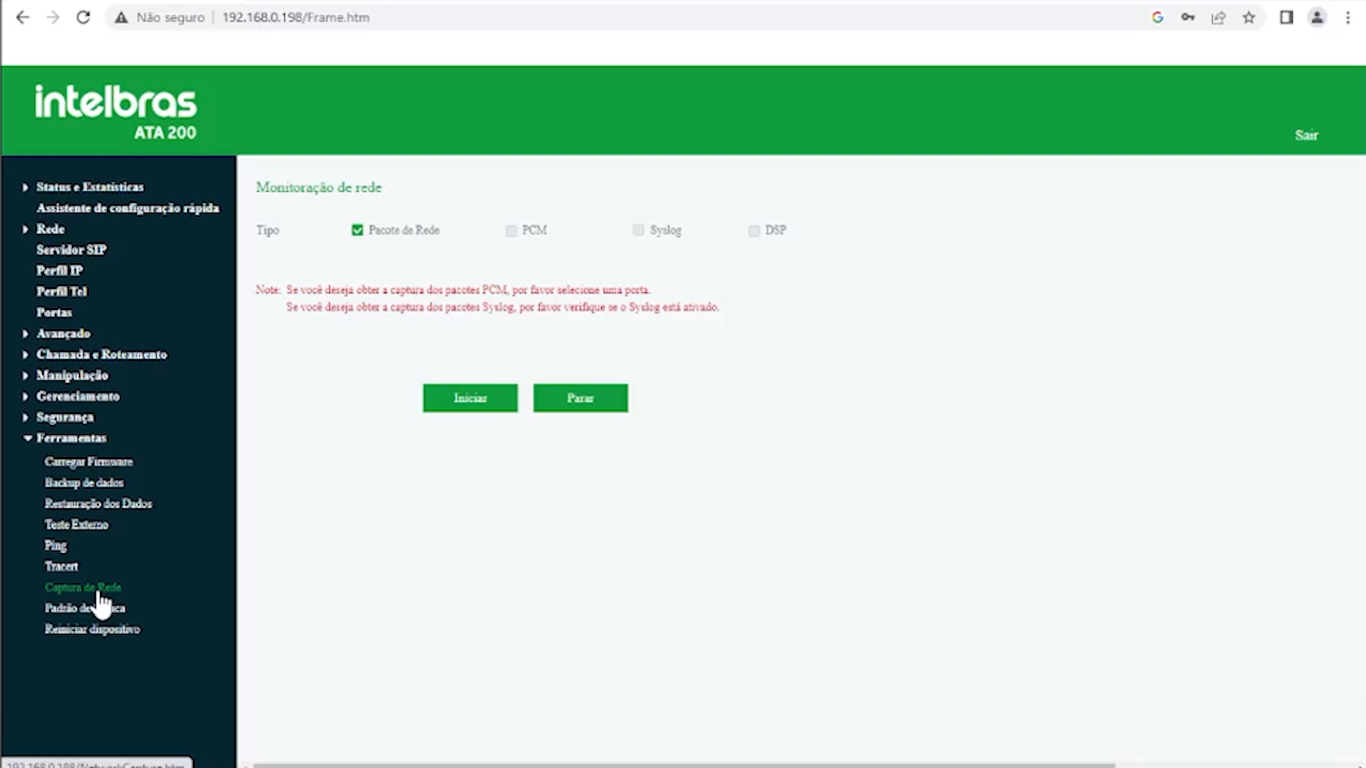This screenshot has height=768, width=1366.
Task: Expand the Gerenciamento menu arrow
Action: tap(26, 396)
